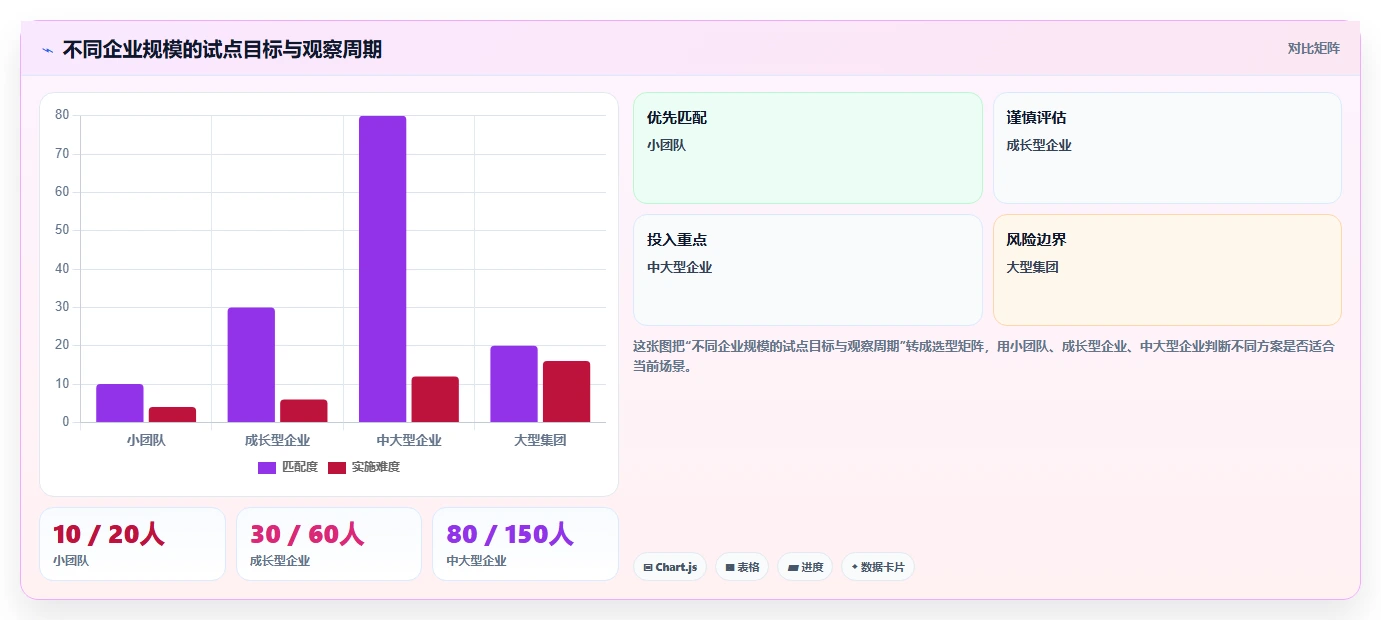Open the 风险边界 matrix card
The image size is (1381, 620).
tap(1167, 270)
